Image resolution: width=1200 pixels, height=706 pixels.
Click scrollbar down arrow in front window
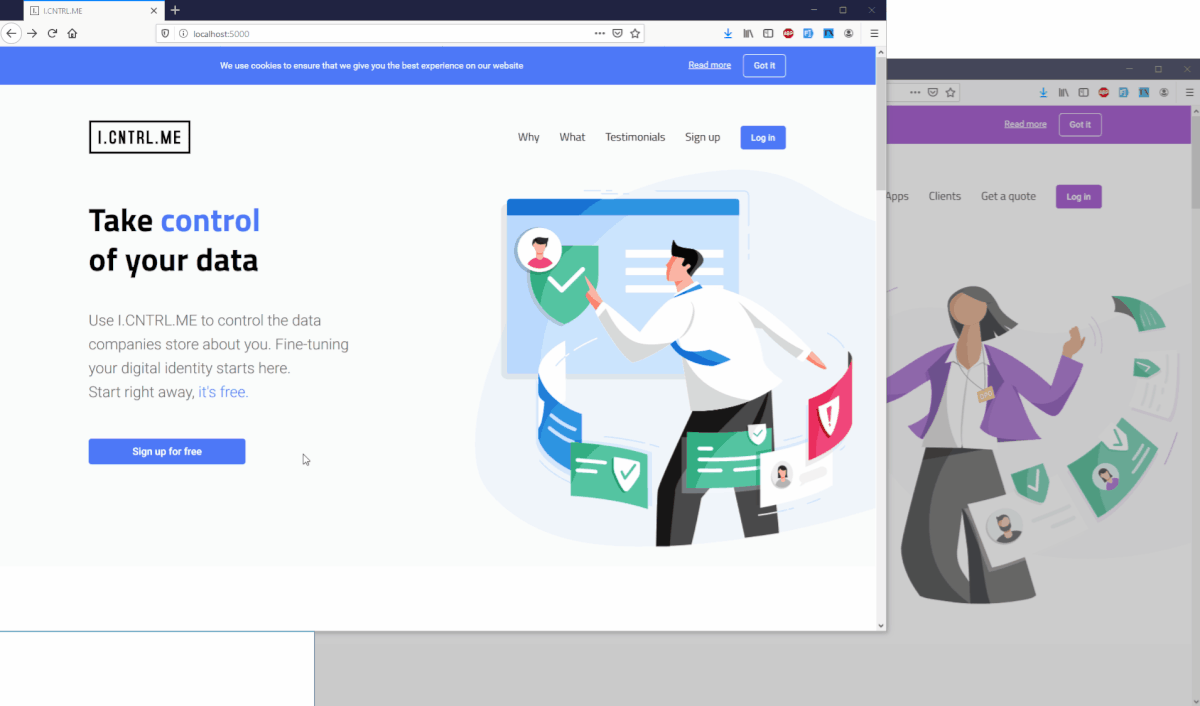(880, 626)
